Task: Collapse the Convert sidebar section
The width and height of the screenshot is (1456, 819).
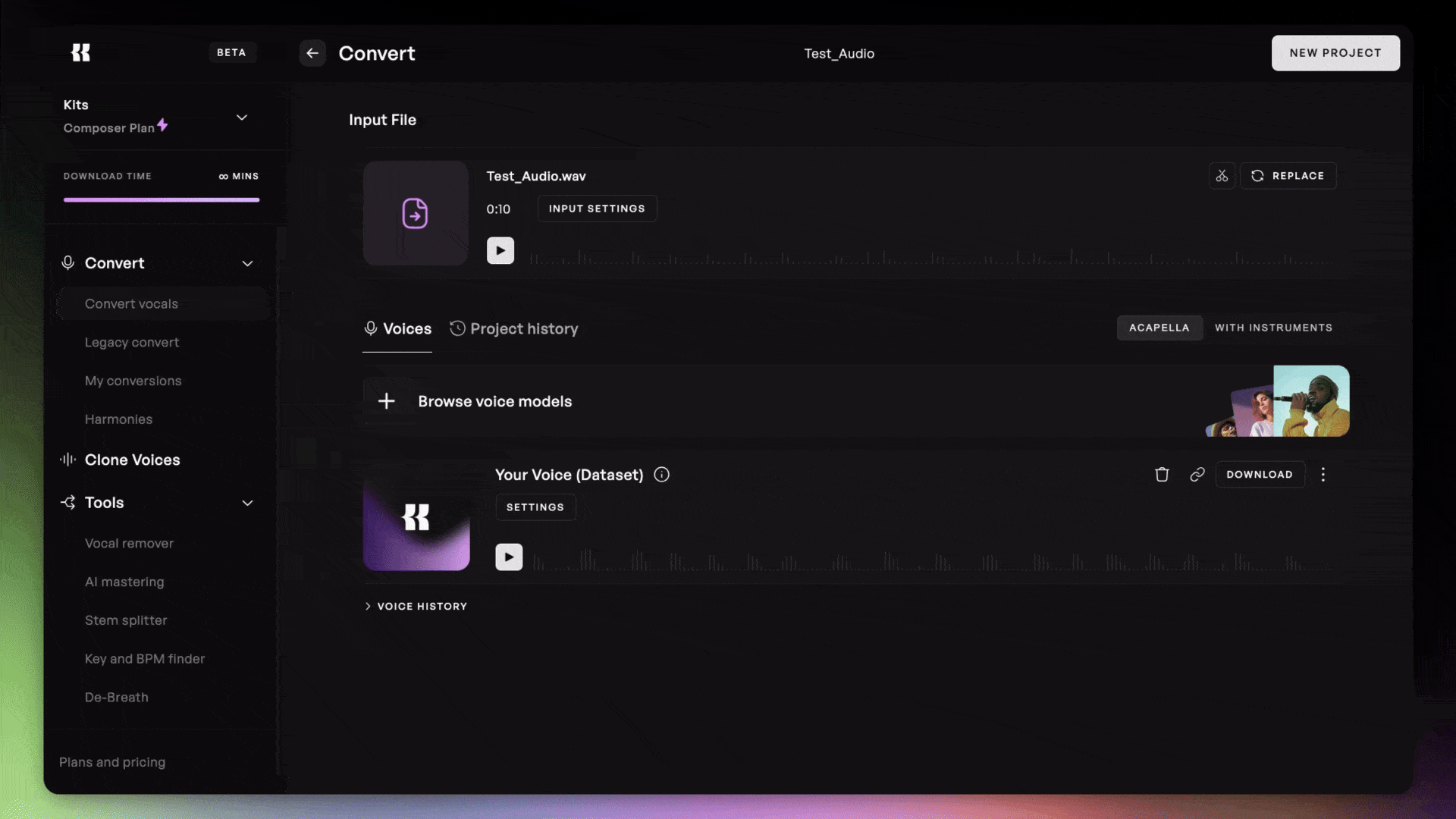Action: [x=247, y=264]
